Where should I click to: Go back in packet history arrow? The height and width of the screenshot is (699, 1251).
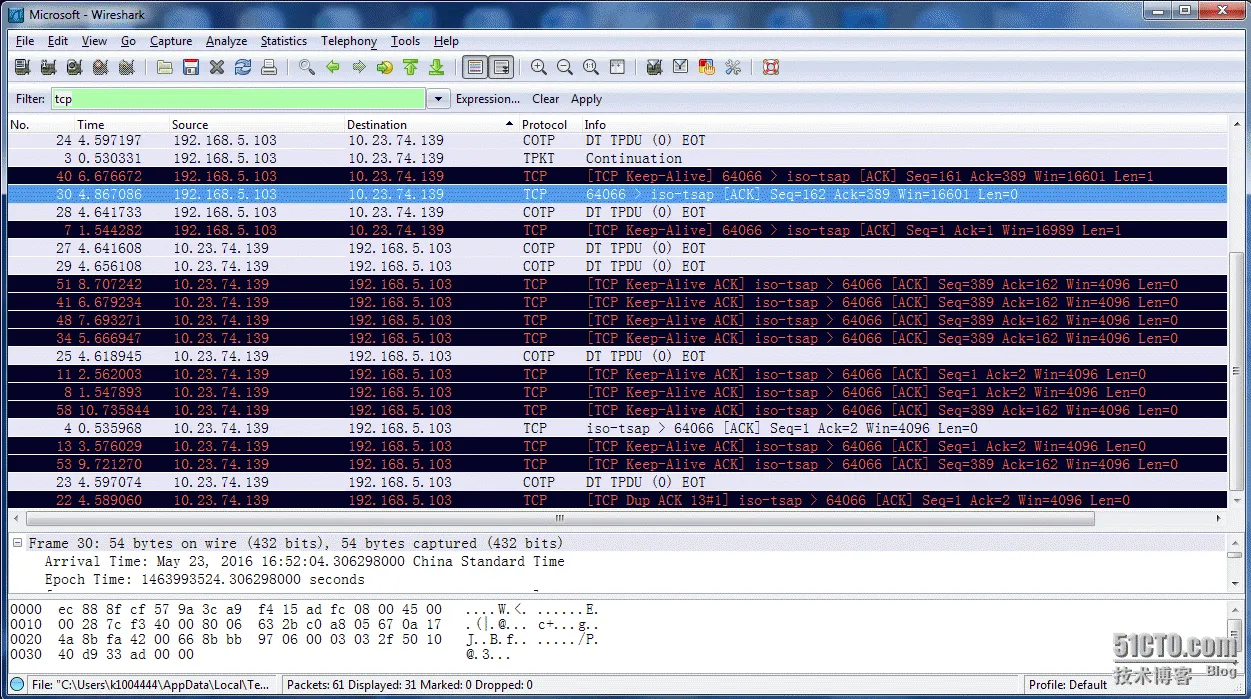point(333,67)
